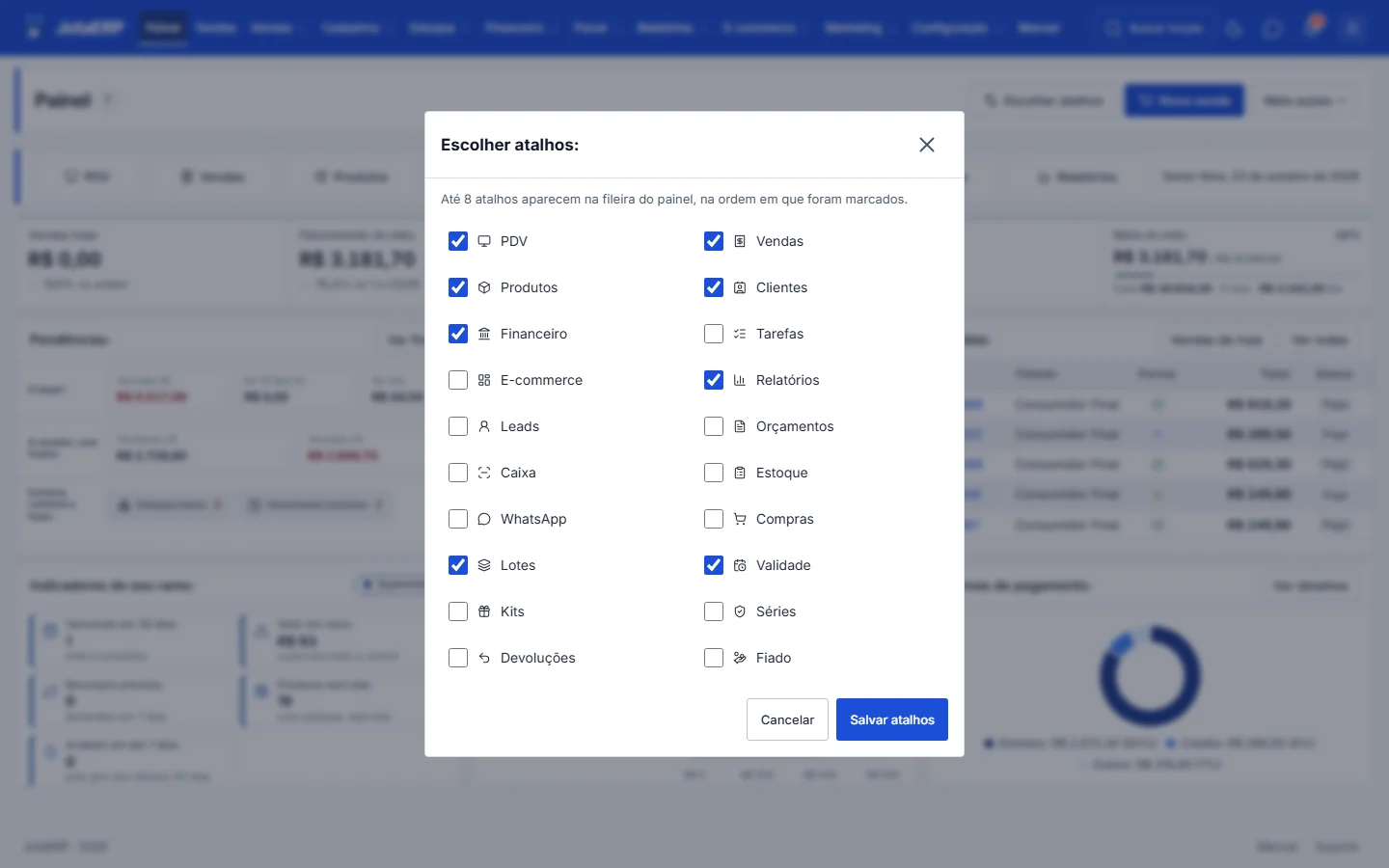Click the Séries shield icon
The width and height of the screenshot is (1389, 868).
point(740,611)
